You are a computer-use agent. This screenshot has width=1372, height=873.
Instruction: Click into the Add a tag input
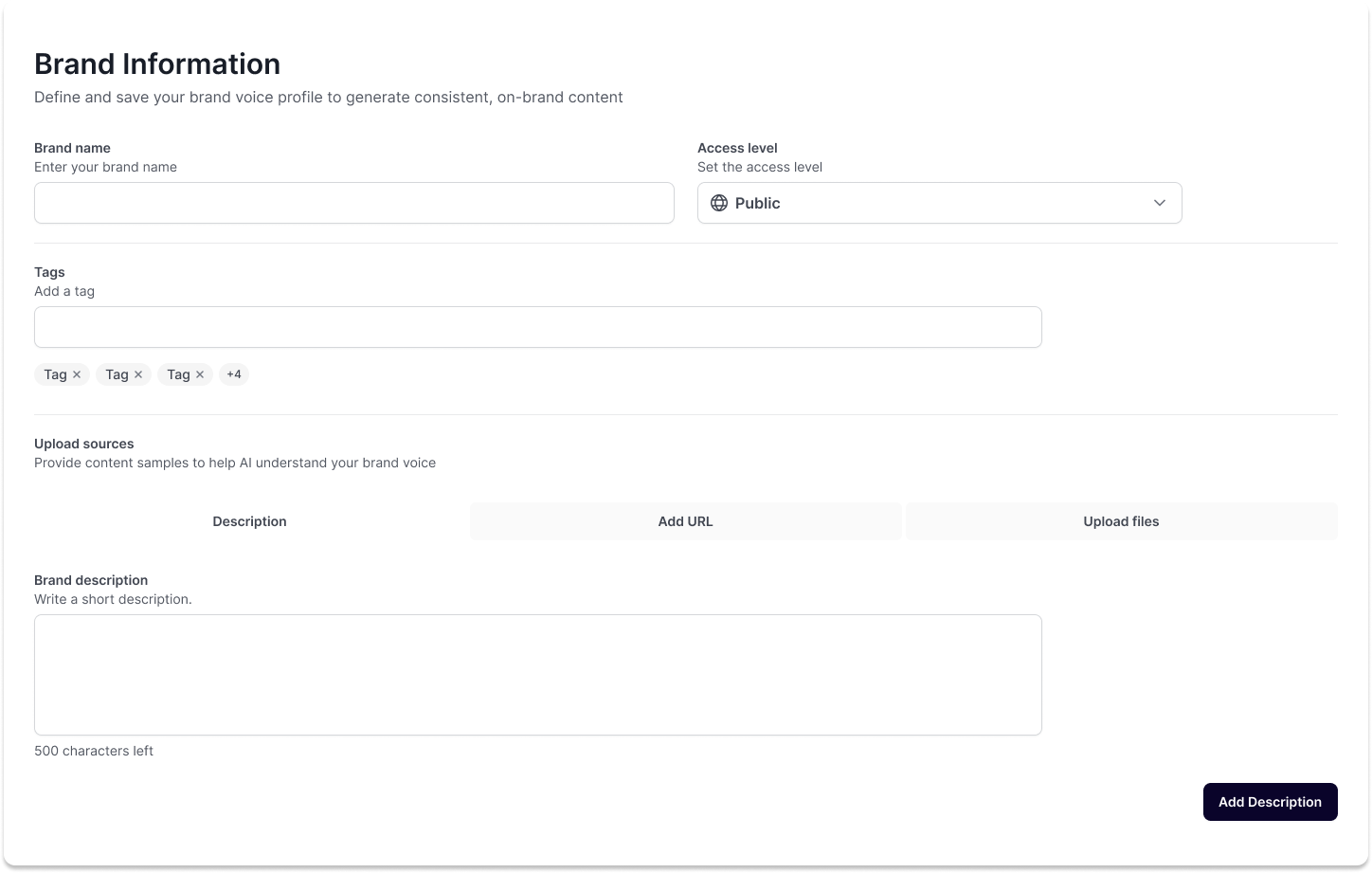537,327
